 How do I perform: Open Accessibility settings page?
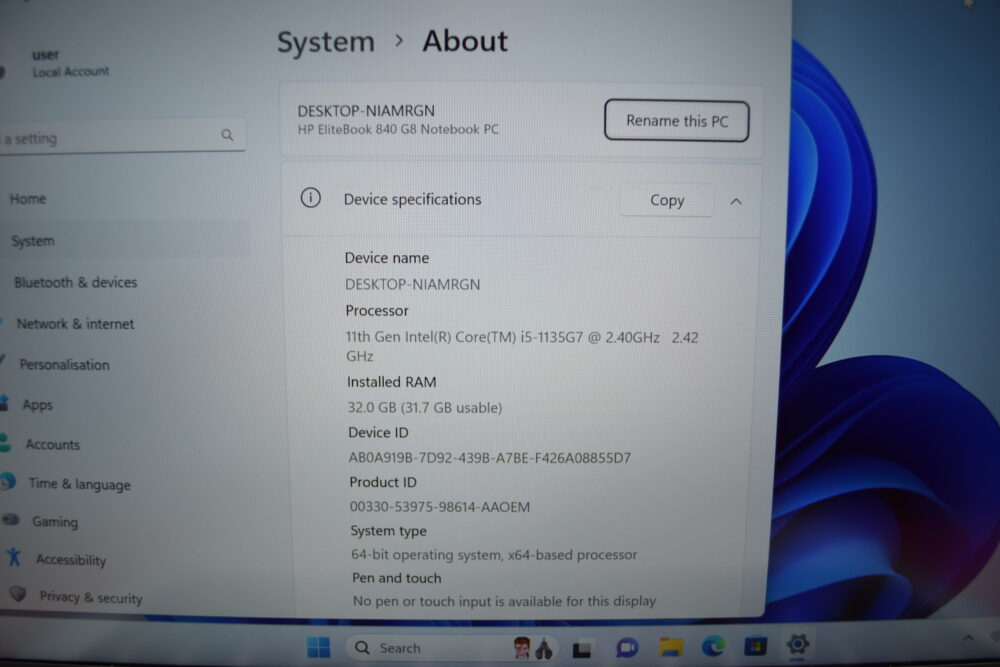point(71,560)
